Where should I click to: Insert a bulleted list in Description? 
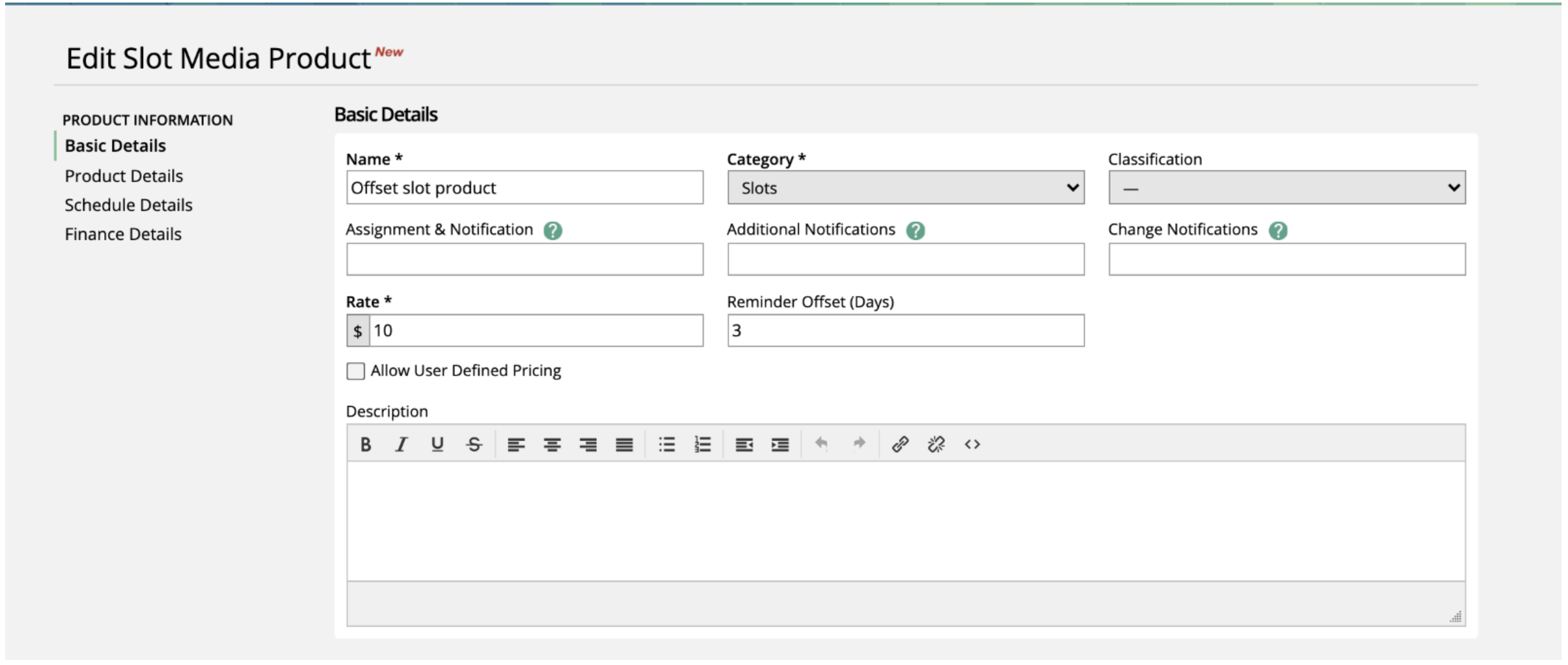[666, 444]
